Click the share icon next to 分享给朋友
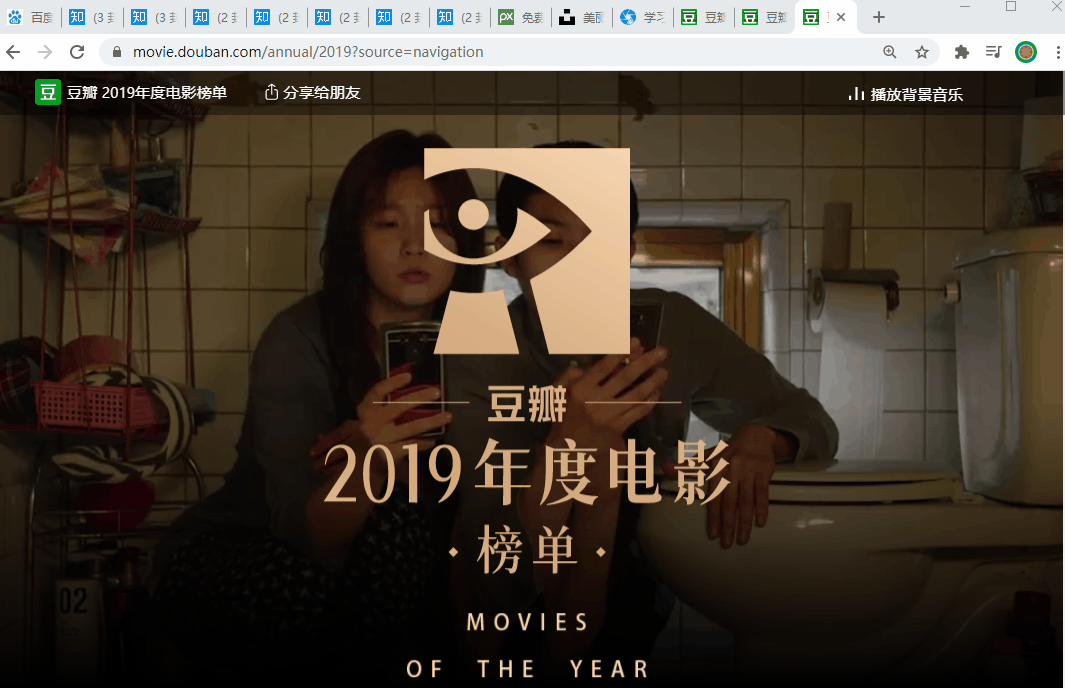The width and height of the screenshot is (1065, 688). click(271, 92)
